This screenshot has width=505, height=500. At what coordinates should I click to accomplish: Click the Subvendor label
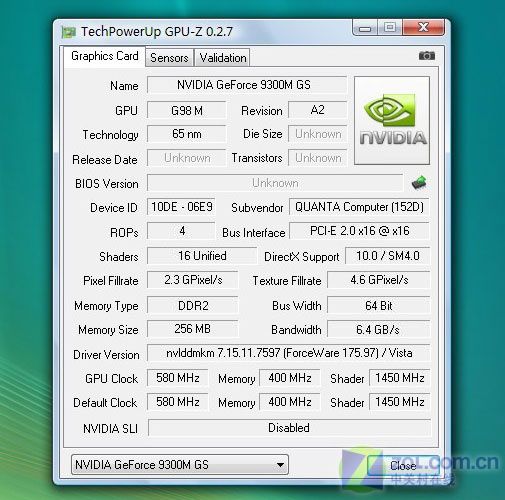click(x=257, y=208)
